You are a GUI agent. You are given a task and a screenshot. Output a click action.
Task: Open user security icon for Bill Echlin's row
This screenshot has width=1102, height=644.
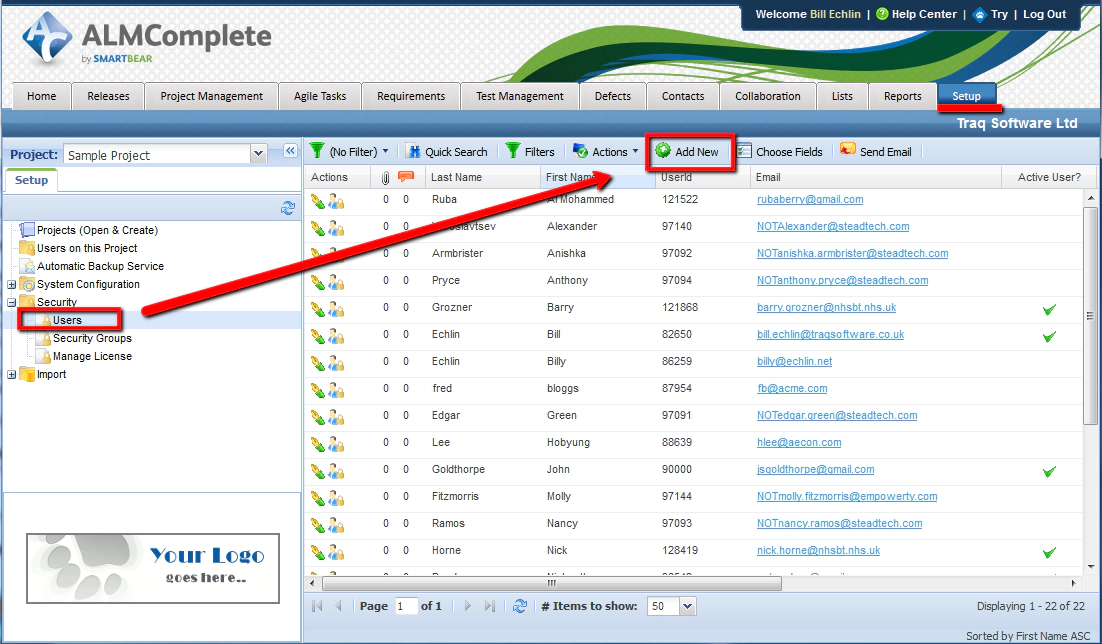(334, 334)
